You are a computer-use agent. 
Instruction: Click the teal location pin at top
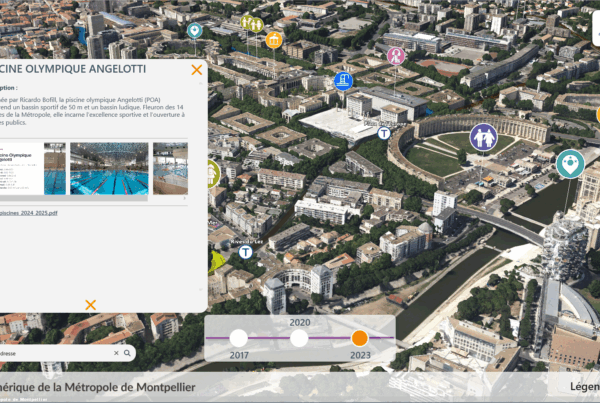(195, 30)
